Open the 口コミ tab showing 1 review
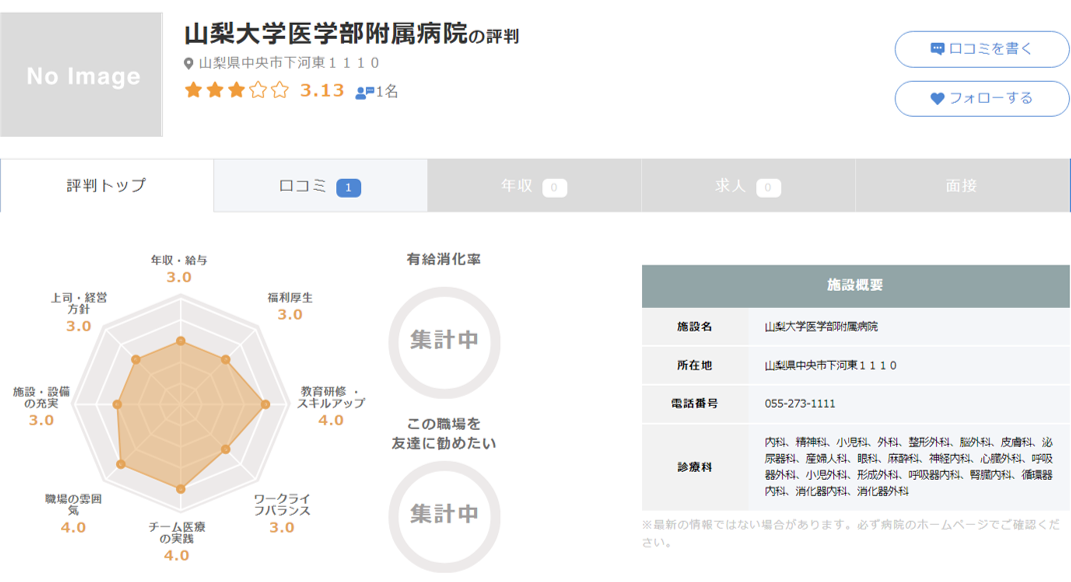 (x=320, y=186)
